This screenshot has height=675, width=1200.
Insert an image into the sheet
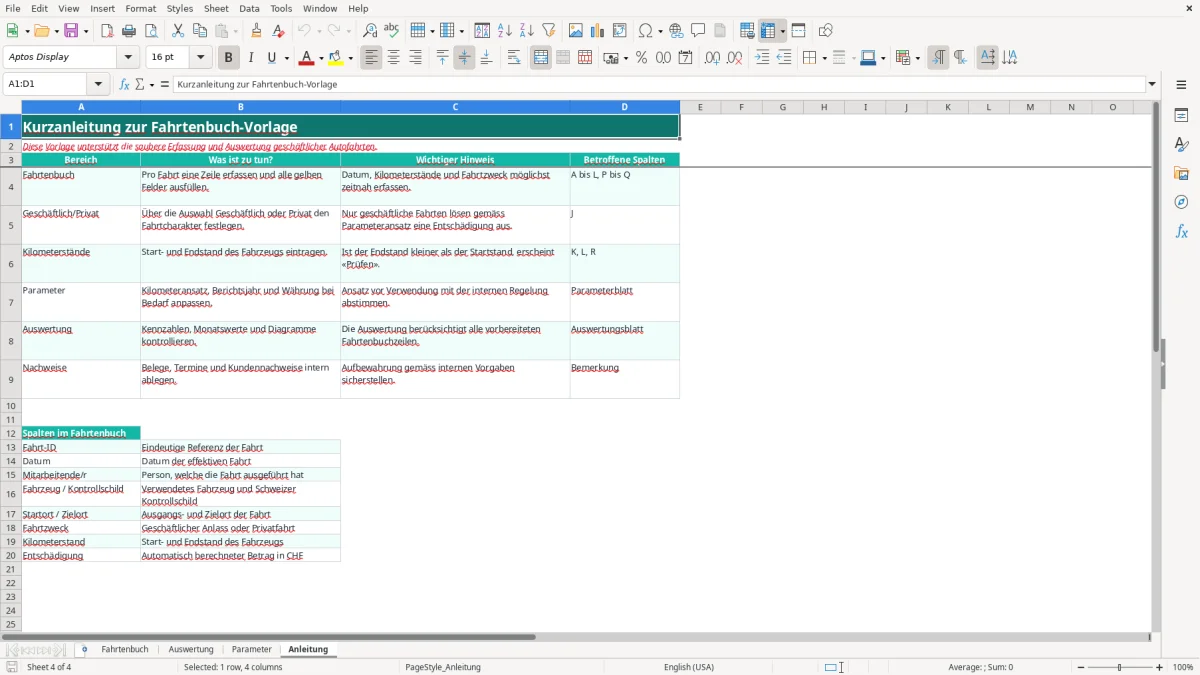click(576, 31)
